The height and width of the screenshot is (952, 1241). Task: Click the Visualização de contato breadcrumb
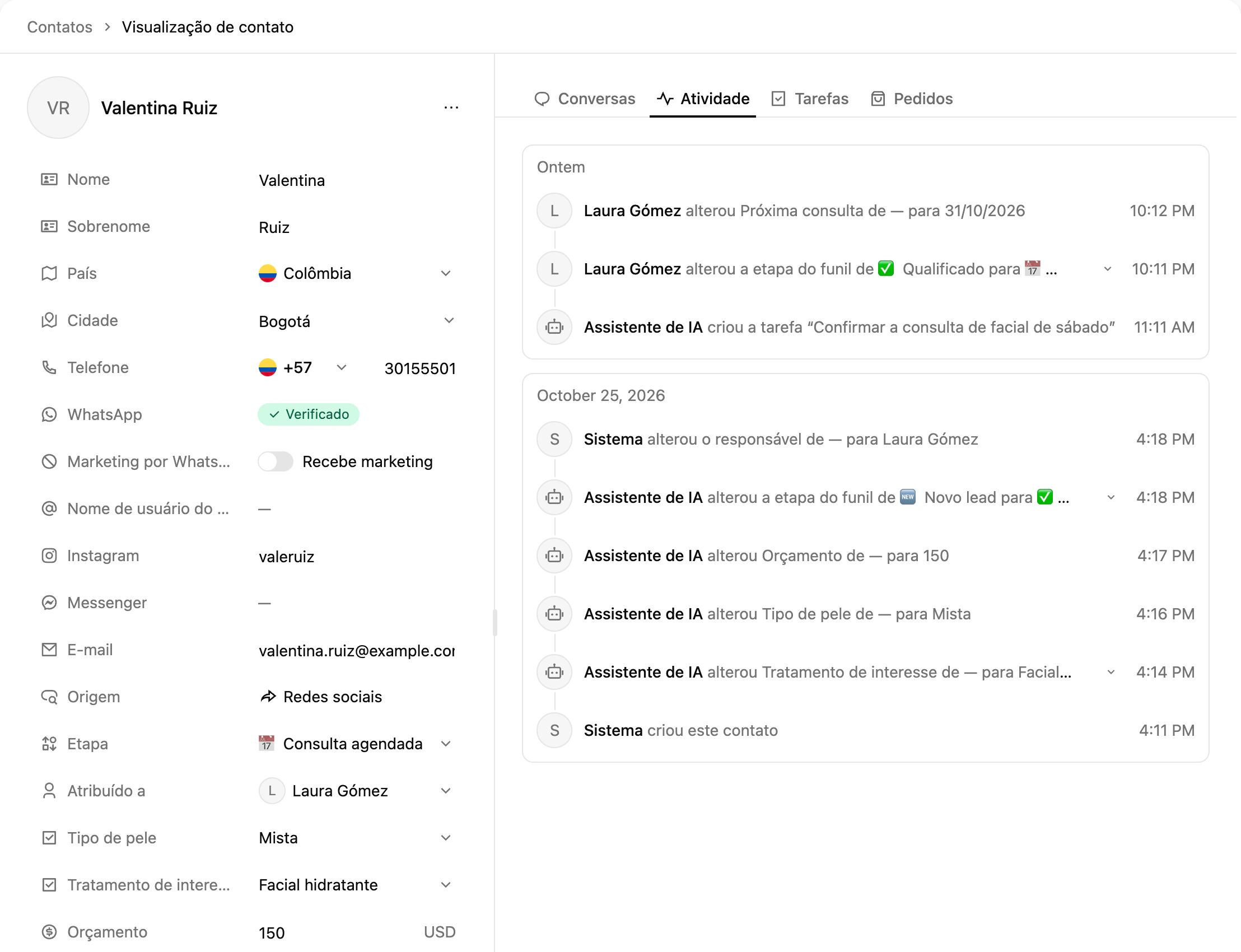pyautogui.click(x=207, y=27)
